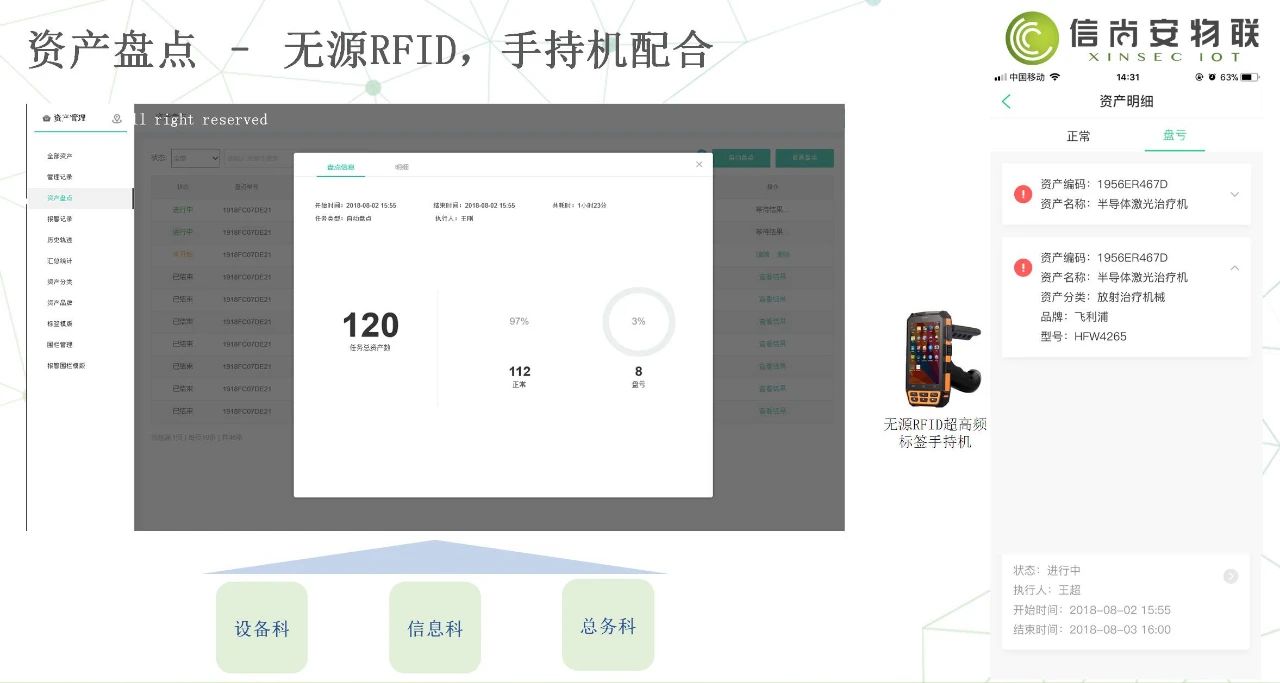Click the 资产管理 header tab

click(x=65, y=118)
